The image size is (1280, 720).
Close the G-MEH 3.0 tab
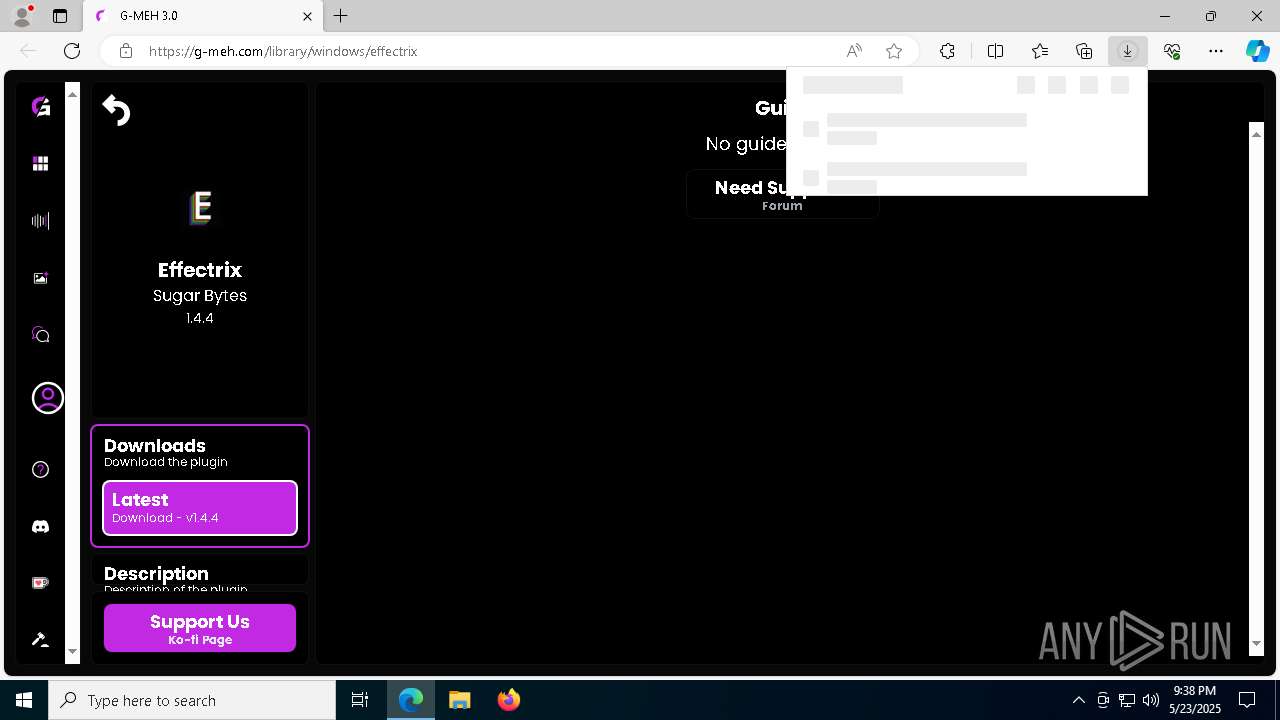click(307, 16)
